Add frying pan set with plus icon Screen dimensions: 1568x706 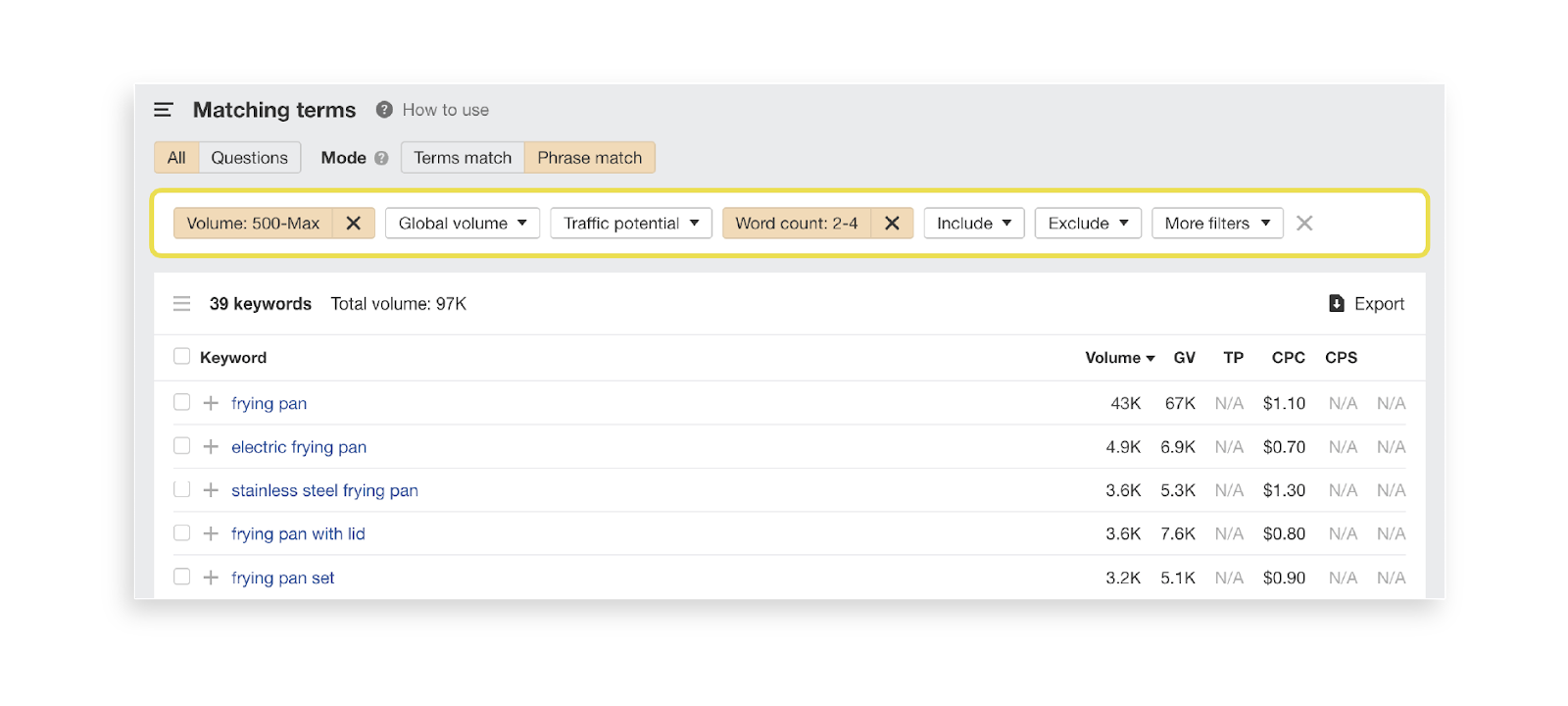click(x=211, y=578)
